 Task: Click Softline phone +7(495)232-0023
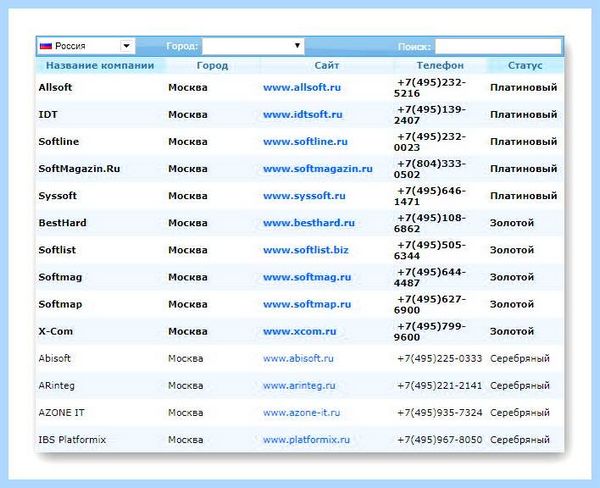point(430,142)
